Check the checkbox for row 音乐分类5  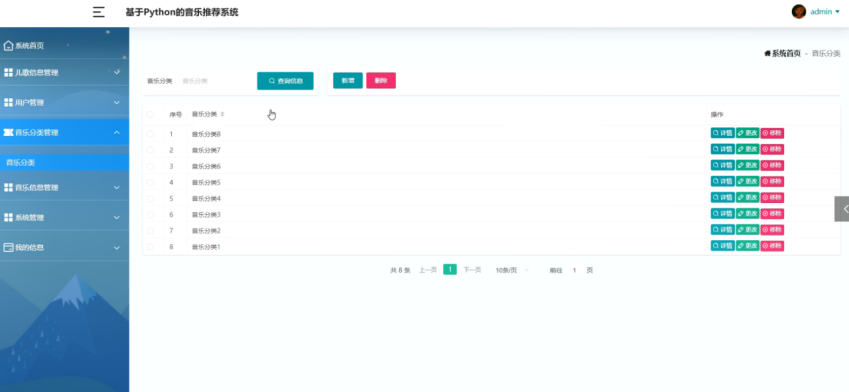point(151,182)
